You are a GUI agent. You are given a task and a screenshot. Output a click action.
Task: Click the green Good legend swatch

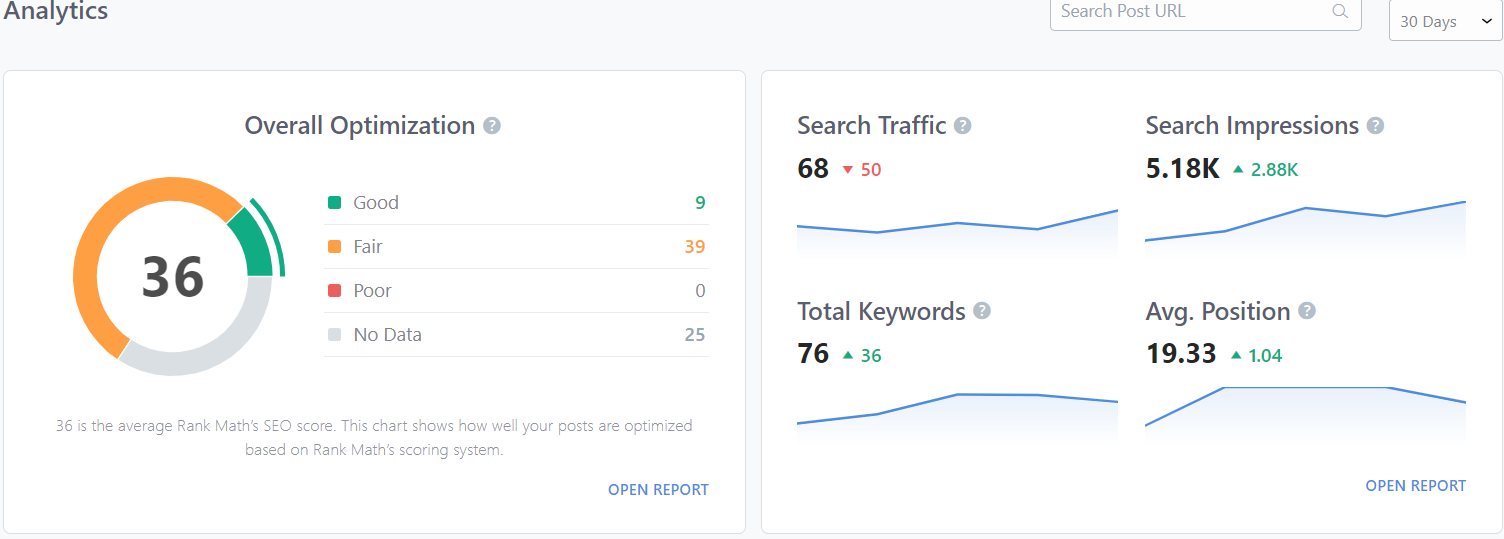335,203
